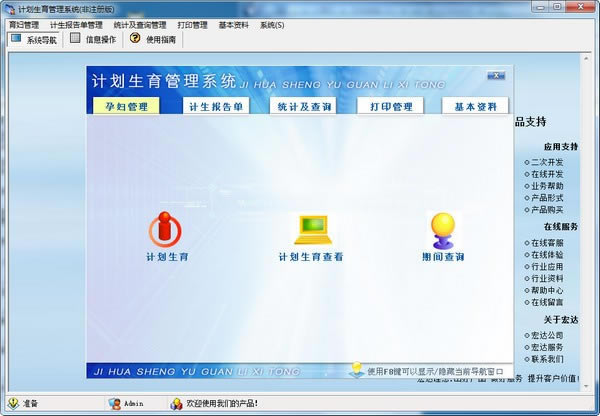Click the F8 hint text in footer

point(435,371)
